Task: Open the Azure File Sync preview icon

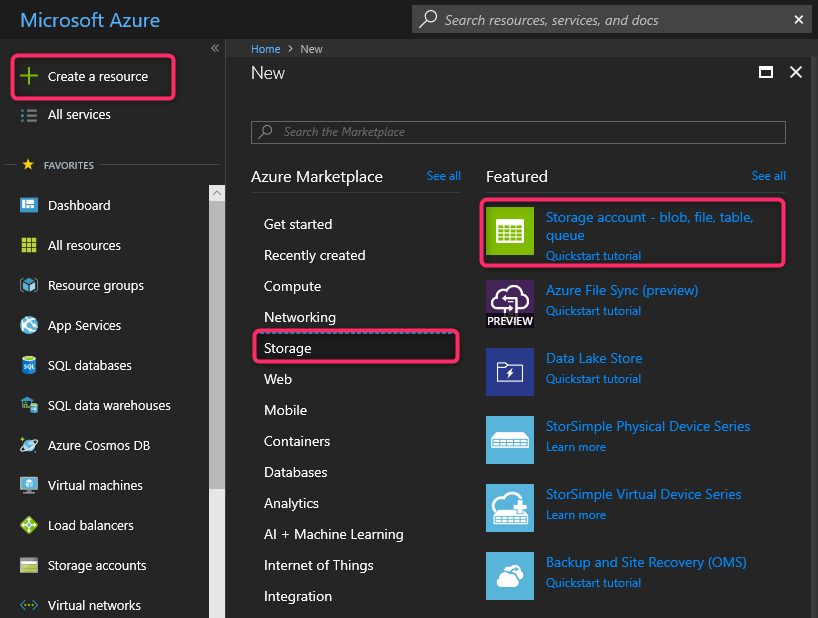Action: pos(510,304)
